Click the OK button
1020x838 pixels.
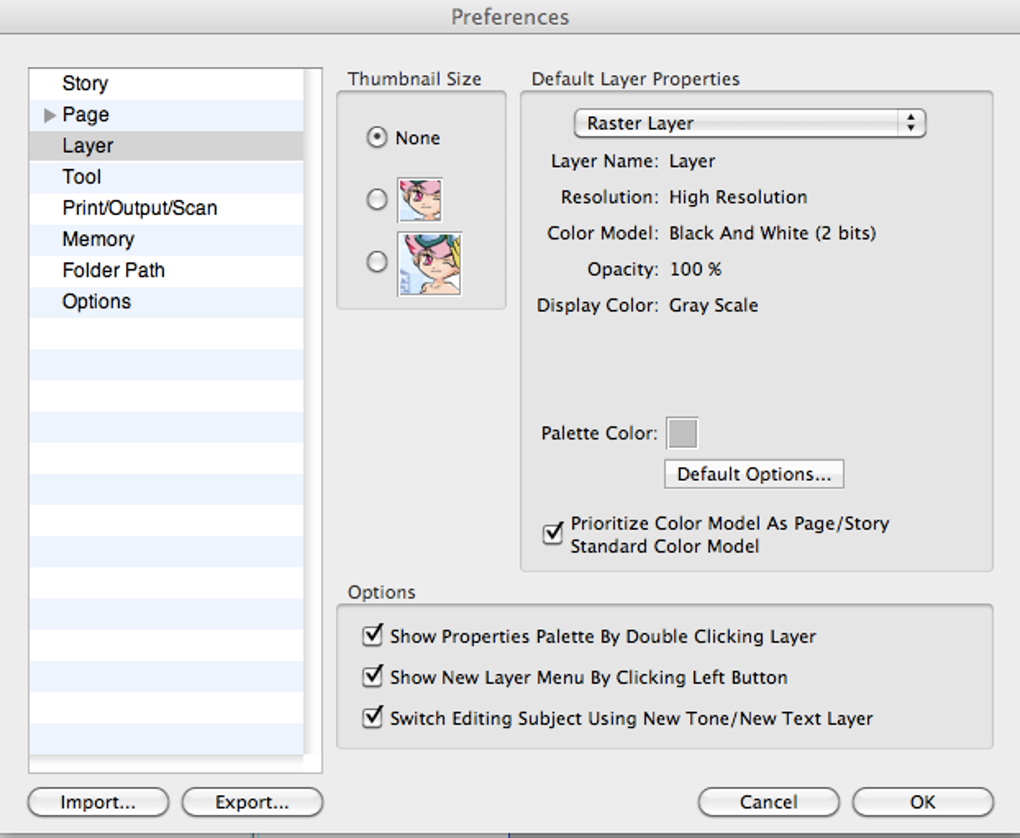(923, 802)
